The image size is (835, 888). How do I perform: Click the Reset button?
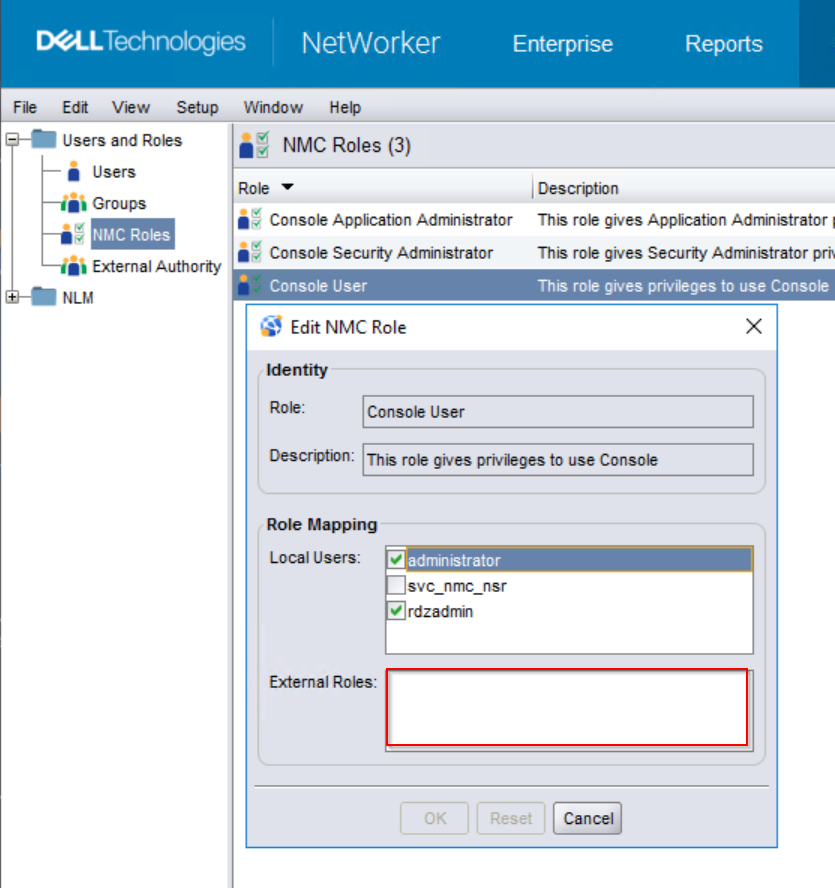pyautogui.click(x=511, y=818)
